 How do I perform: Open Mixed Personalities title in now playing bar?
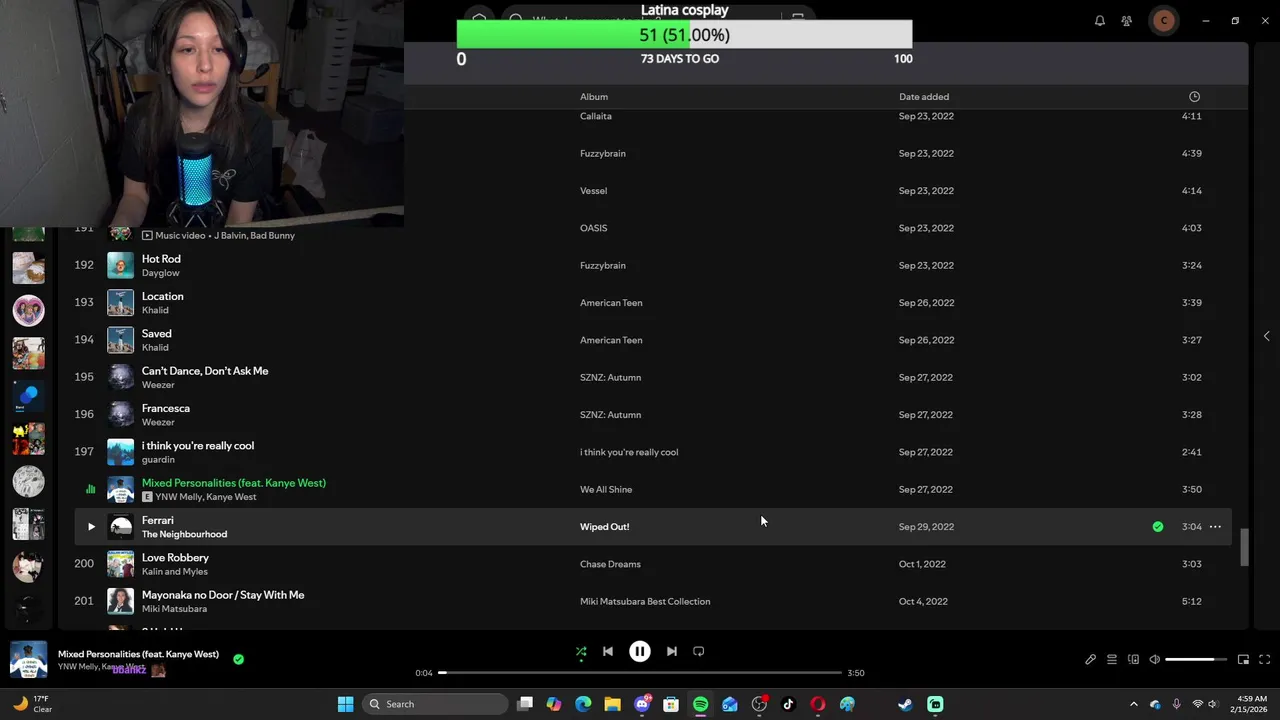point(138,654)
